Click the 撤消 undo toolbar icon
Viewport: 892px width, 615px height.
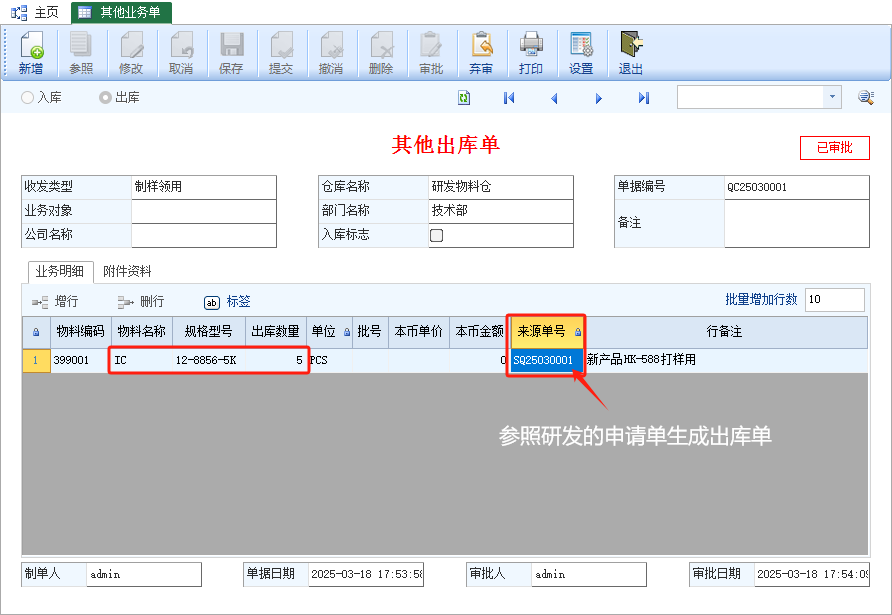coord(331,52)
